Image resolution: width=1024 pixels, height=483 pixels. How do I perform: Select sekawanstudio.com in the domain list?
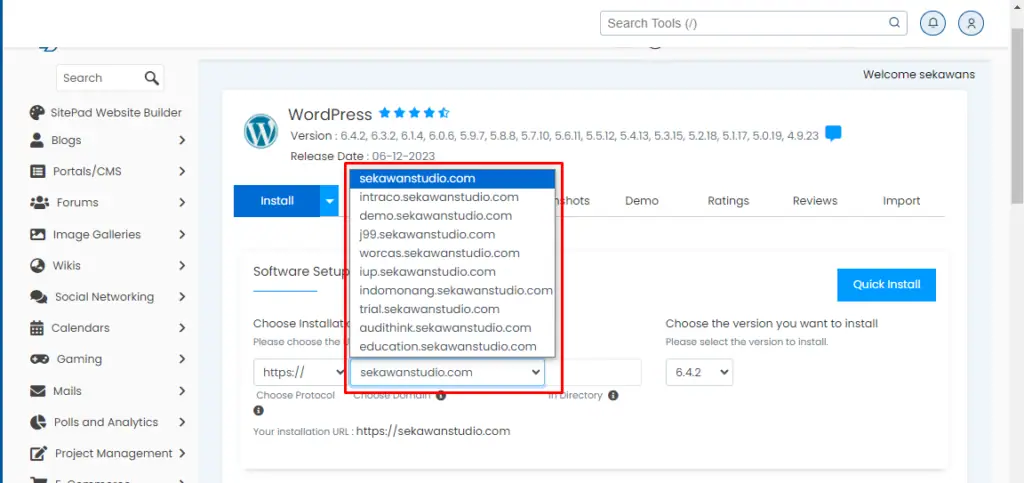(x=452, y=178)
